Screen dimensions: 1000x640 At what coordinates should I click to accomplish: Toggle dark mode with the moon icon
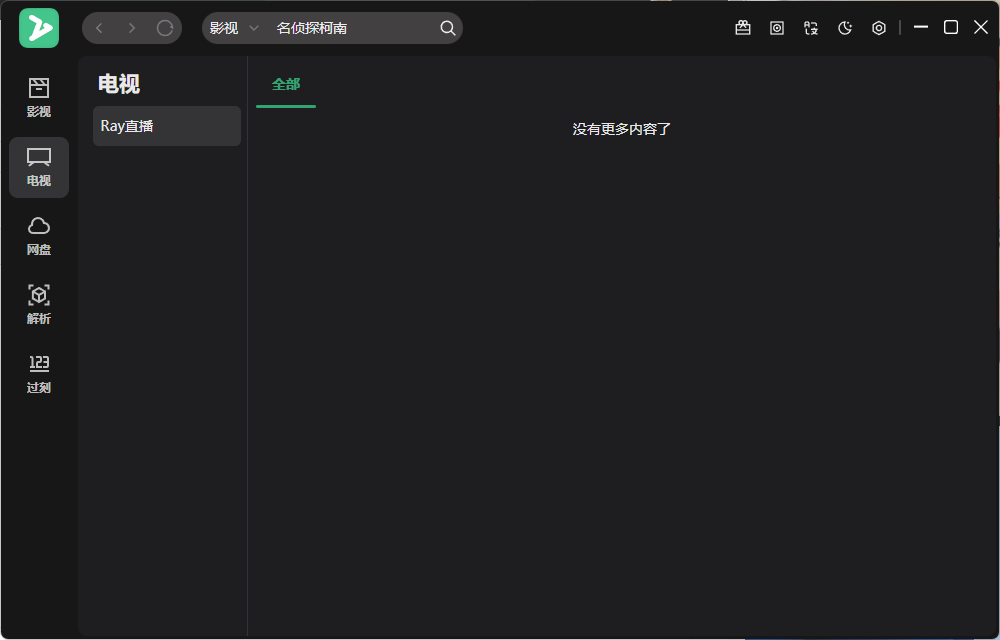[845, 28]
